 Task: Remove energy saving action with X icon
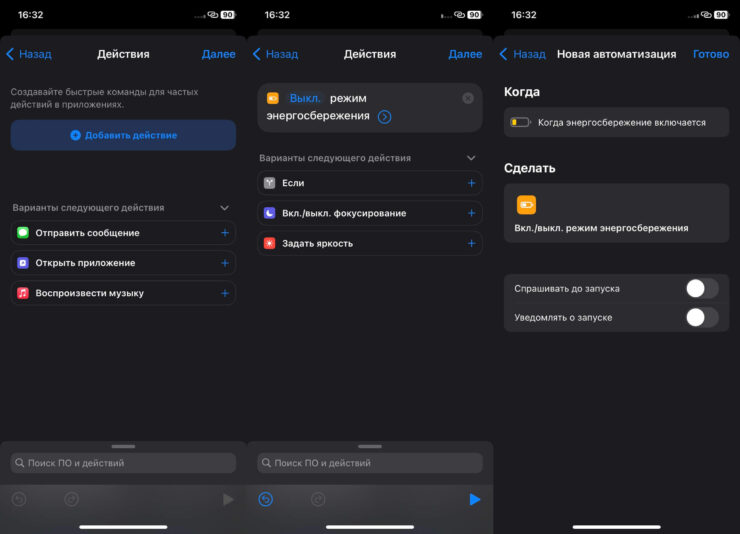coord(468,98)
